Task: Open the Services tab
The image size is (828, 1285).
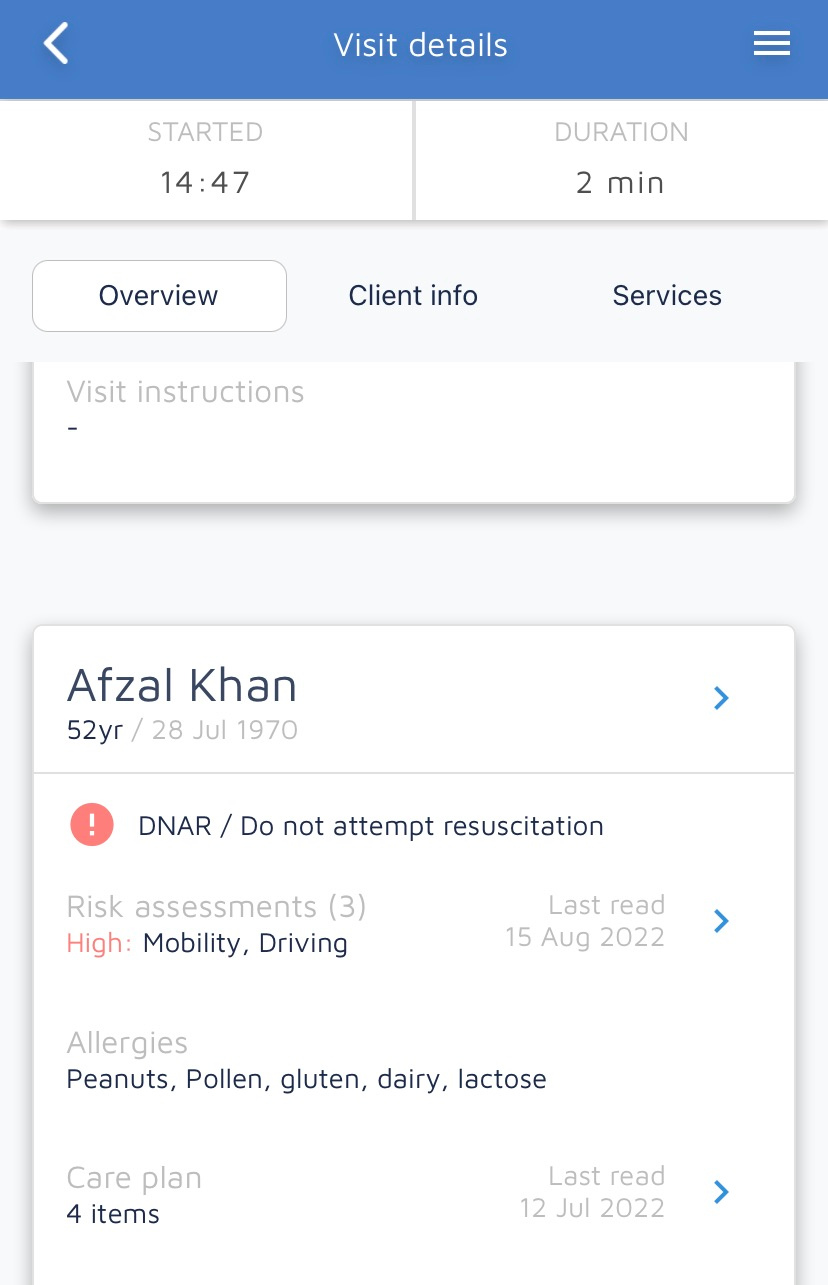Action: pyautogui.click(x=667, y=296)
